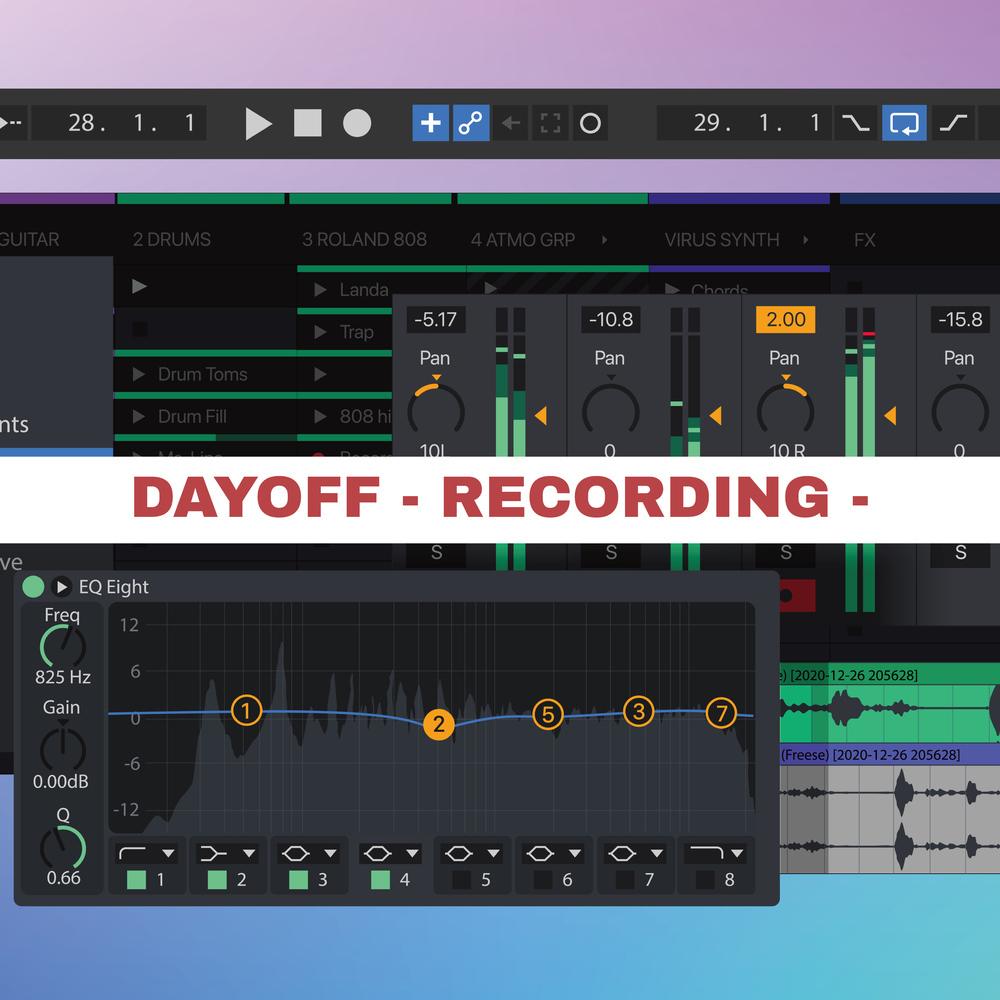This screenshot has width=1000, height=1000.
Task: Launch the Drum Toms clip
Action: click(x=140, y=375)
